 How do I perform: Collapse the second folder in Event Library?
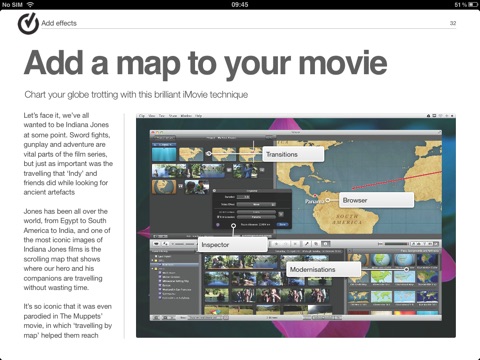[153, 268]
